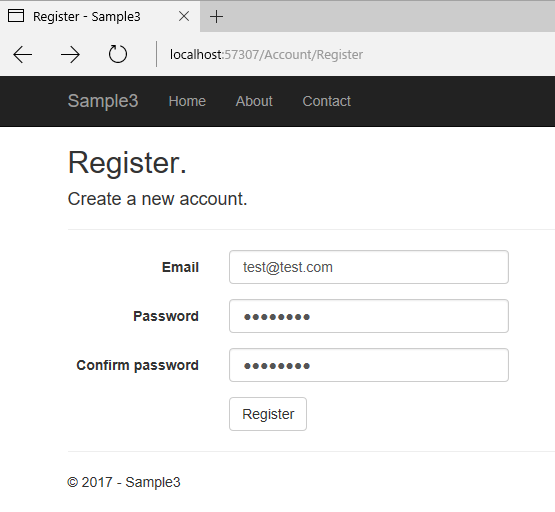Open the About page from navbar

[x=254, y=101]
